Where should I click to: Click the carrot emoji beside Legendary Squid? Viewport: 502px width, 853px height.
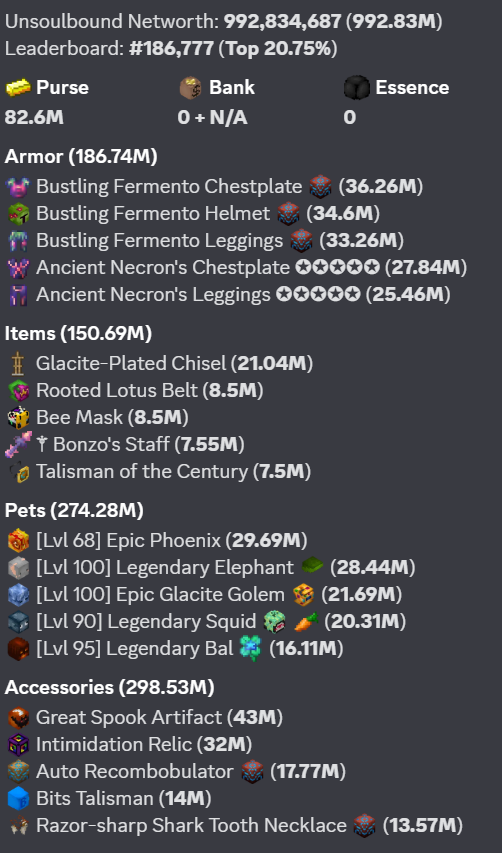[306, 621]
